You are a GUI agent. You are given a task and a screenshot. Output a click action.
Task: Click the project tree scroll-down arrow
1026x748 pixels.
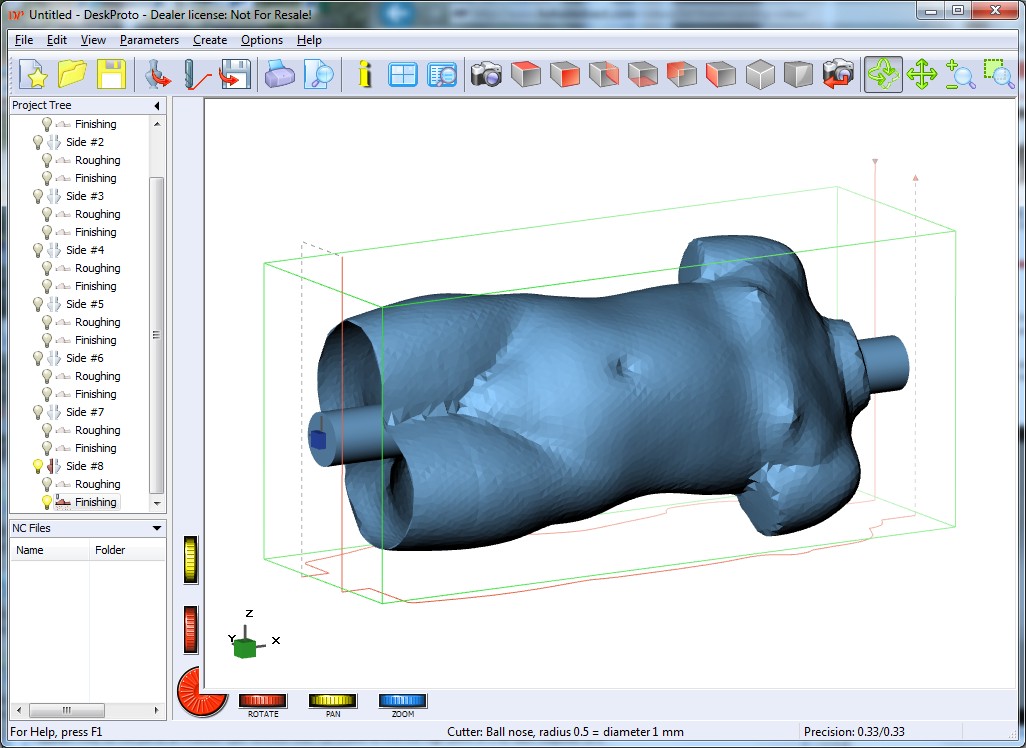pyautogui.click(x=157, y=504)
